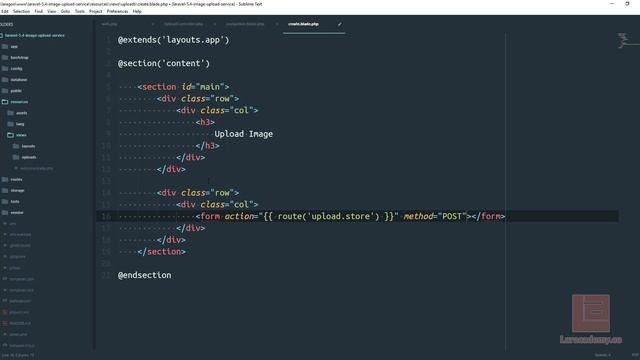Open the .env file in sidebar

click(x=13, y=224)
